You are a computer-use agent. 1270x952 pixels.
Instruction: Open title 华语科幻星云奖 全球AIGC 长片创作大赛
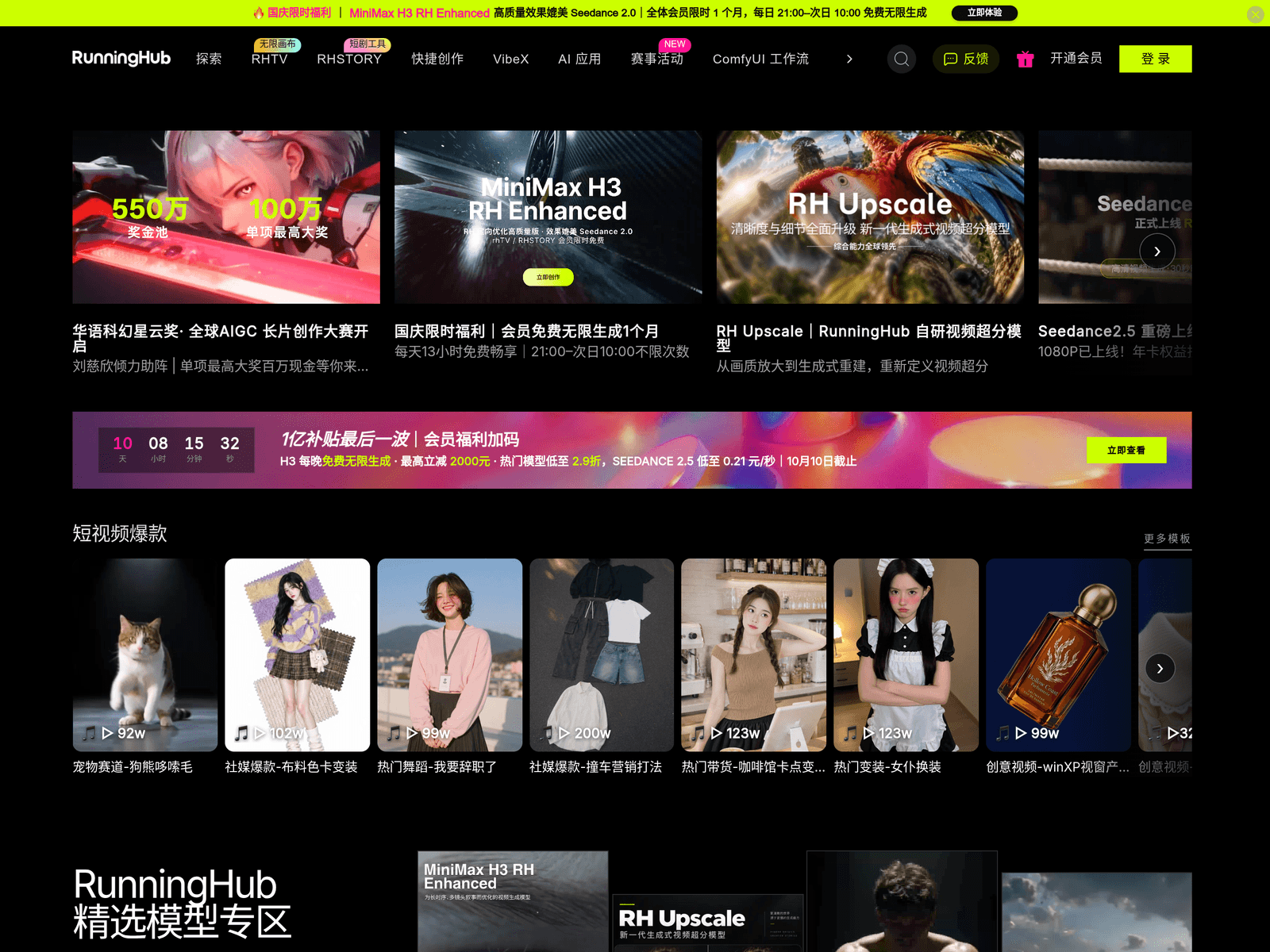point(221,338)
